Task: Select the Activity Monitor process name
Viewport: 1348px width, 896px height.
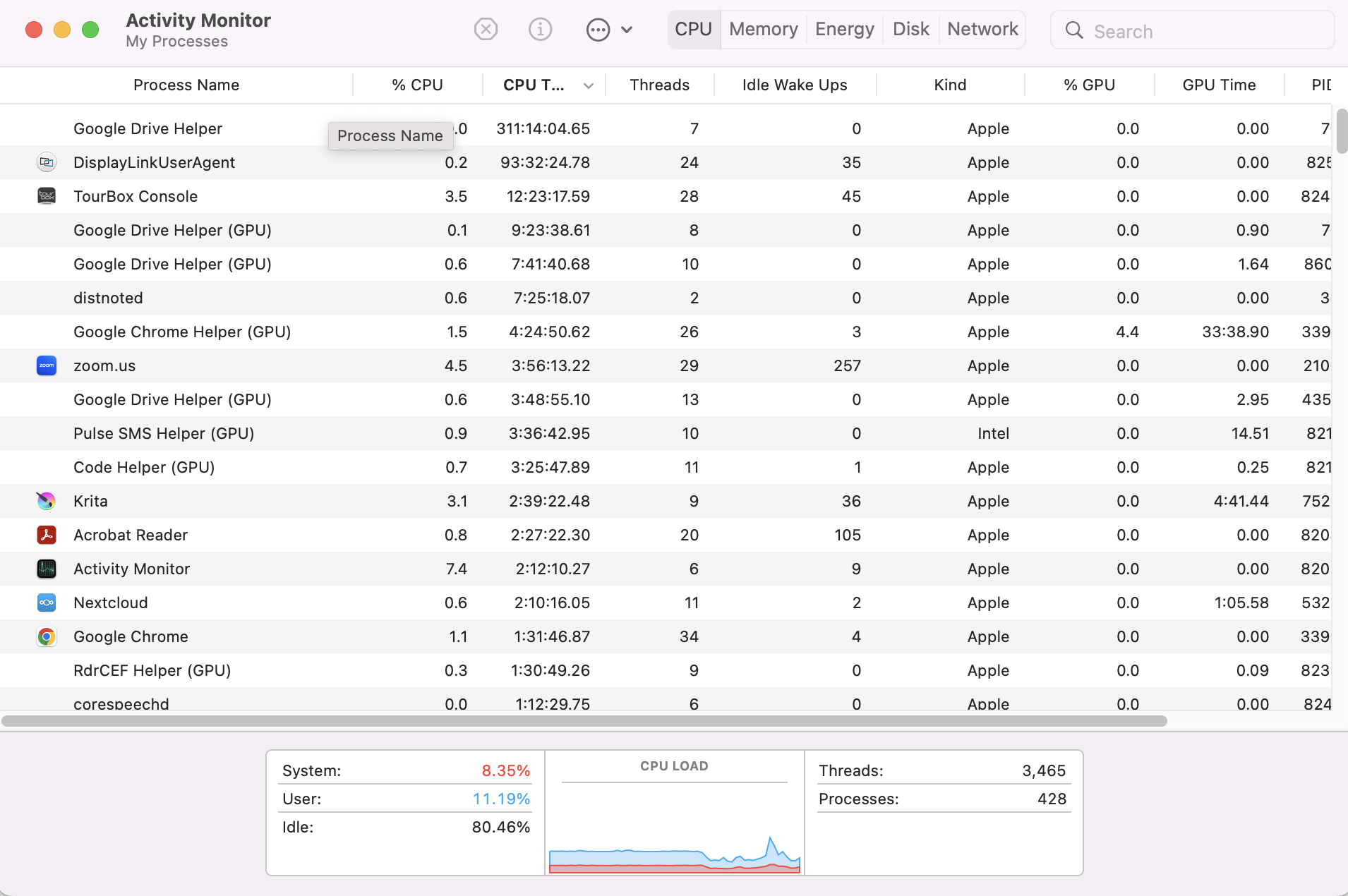Action: point(131,569)
